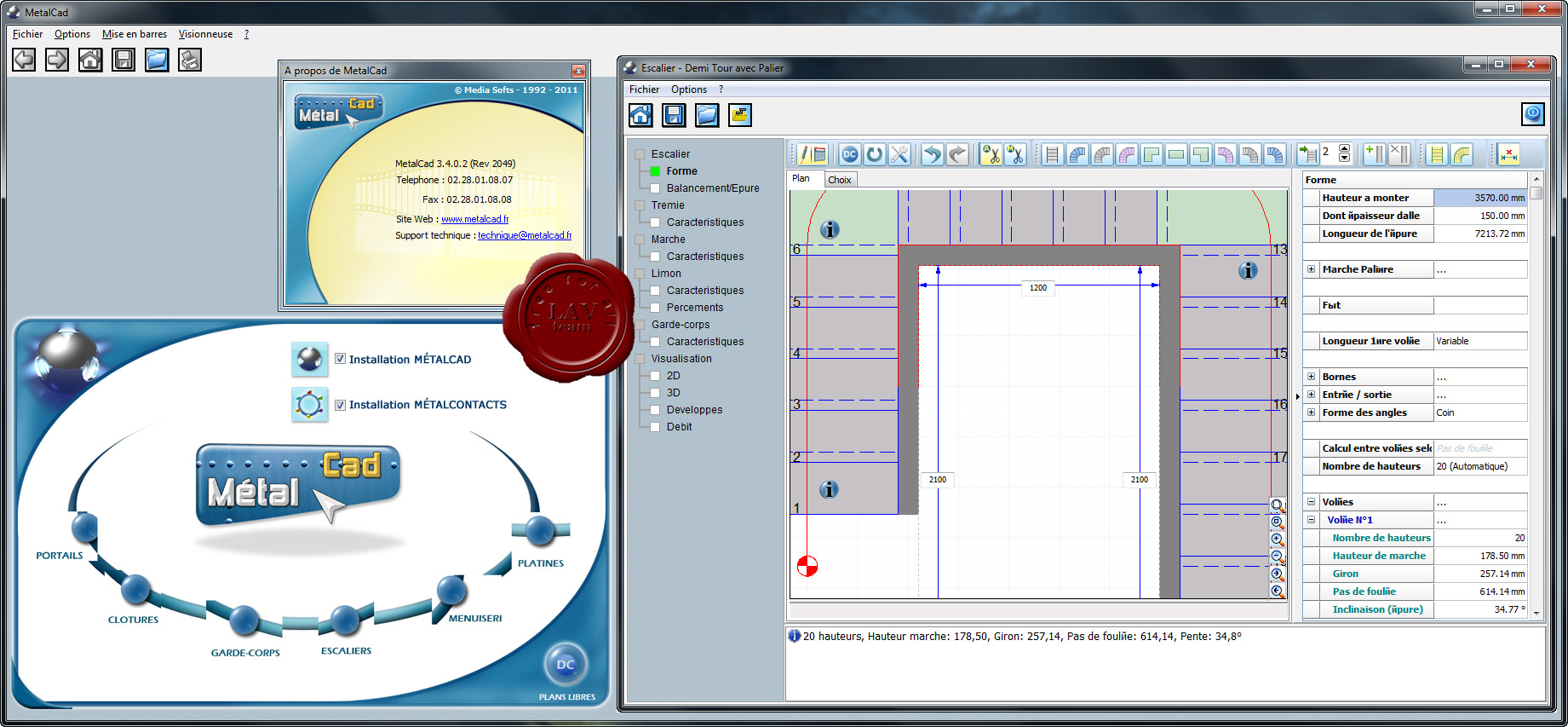Screen dimensions: 1568x727
Task: Click the info icon near step 6
Action: pyautogui.click(x=830, y=229)
